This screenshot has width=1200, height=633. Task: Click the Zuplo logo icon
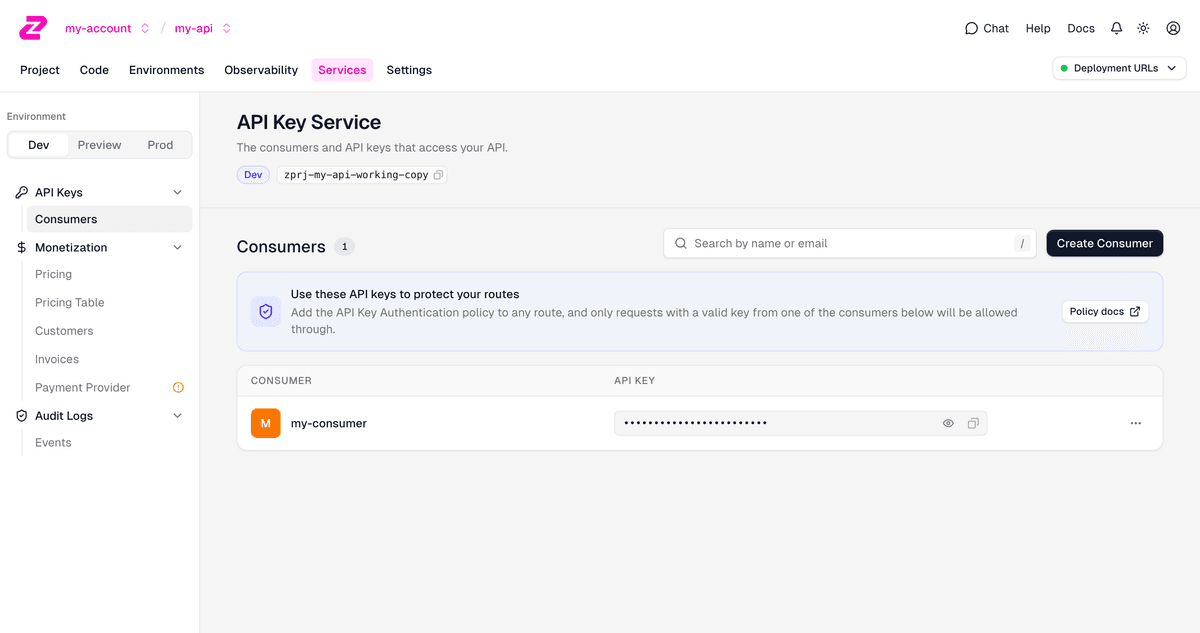33,28
